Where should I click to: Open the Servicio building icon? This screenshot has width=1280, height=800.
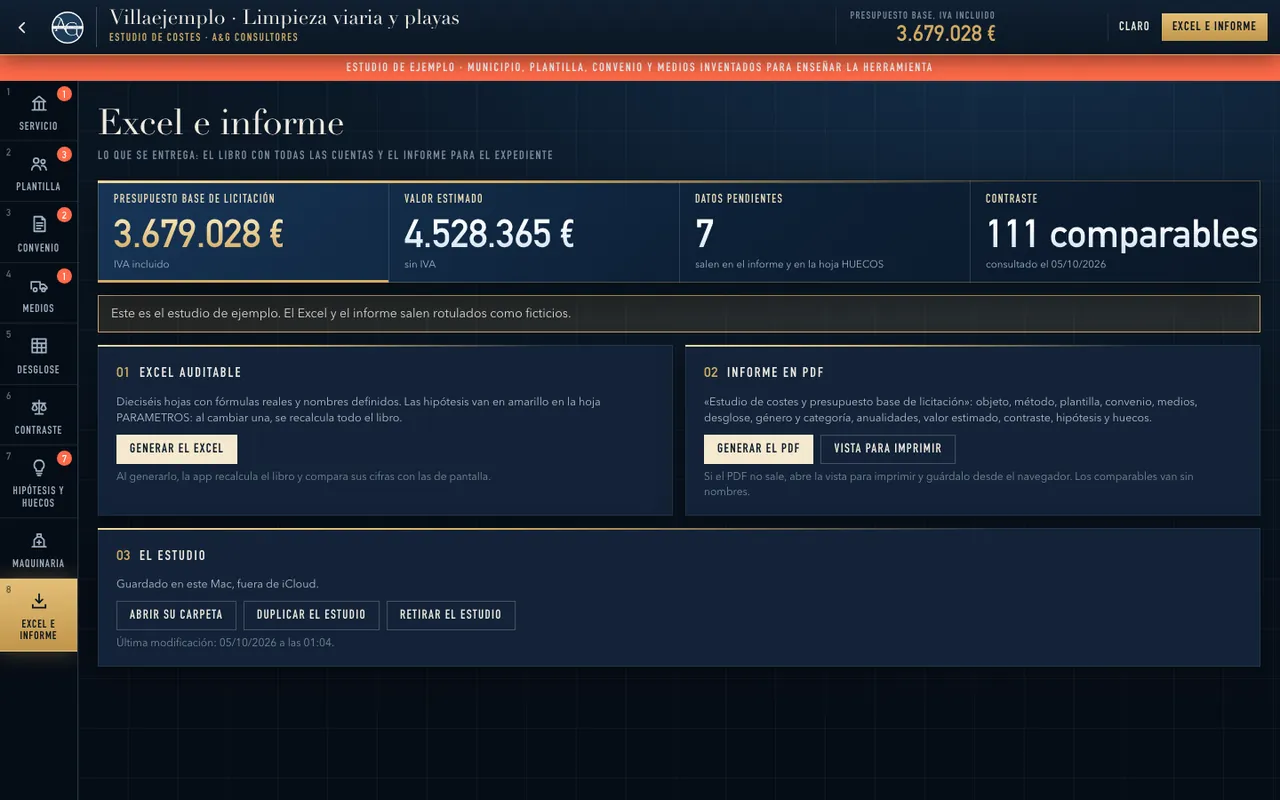39,103
